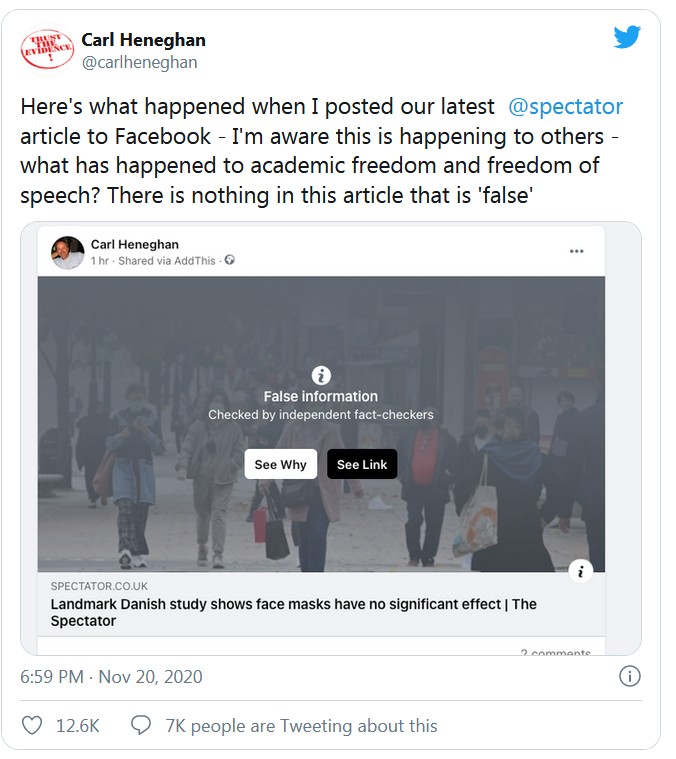Open the Facebook post three-dots menu
Screen dimensions: 676x759
coord(576,251)
